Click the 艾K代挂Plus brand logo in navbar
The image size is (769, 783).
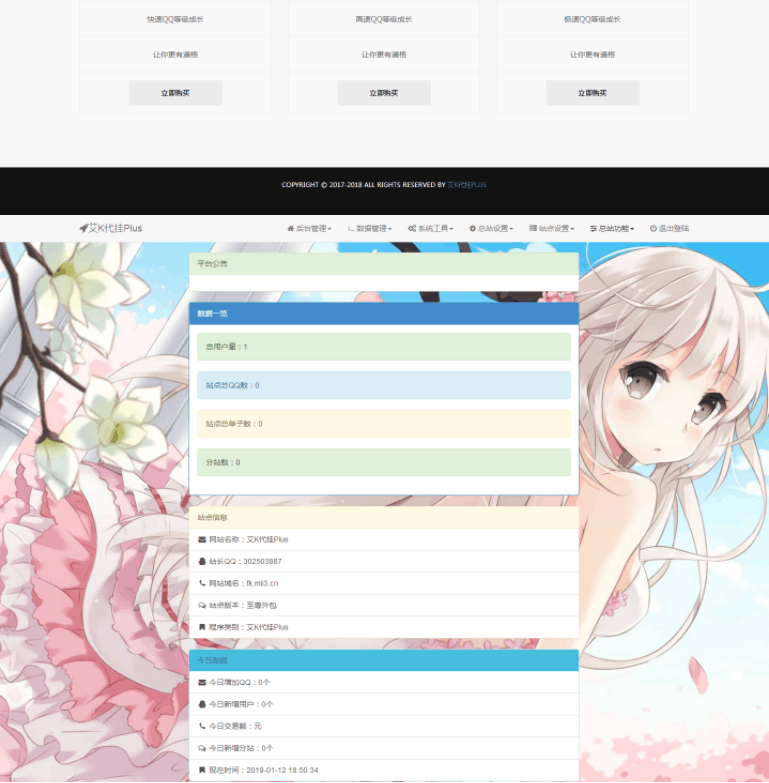click(111, 228)
